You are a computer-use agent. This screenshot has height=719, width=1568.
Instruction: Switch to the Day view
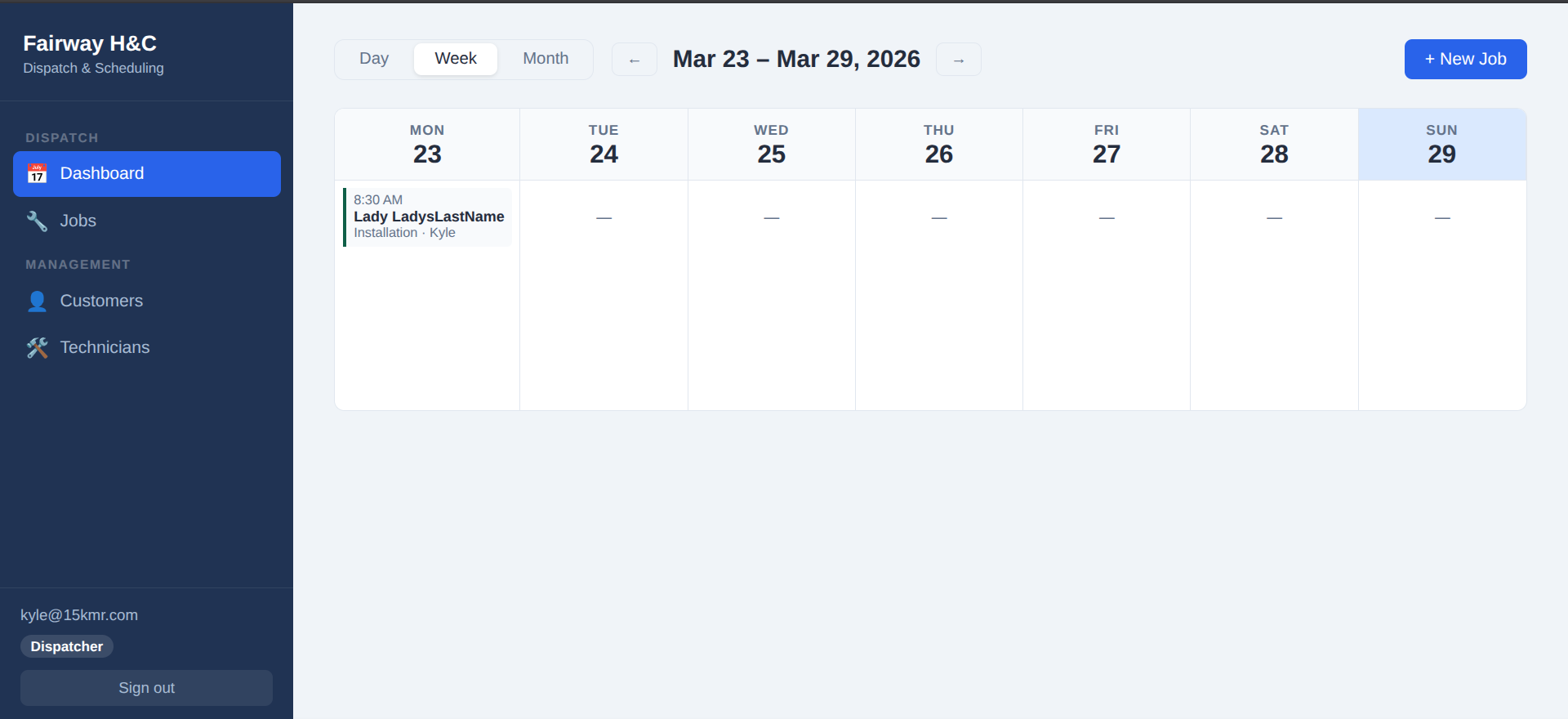click(x=374, y=58)
